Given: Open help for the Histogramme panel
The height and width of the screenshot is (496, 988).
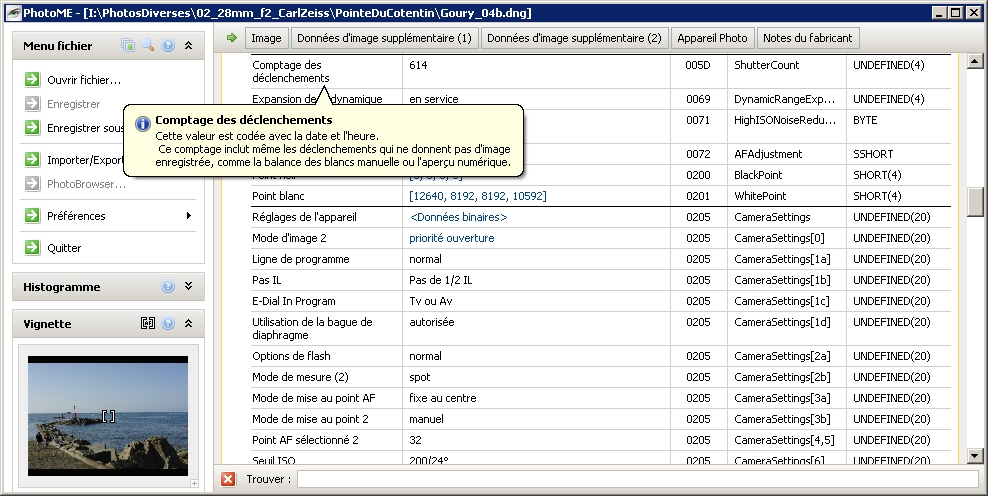Looking at the screenshot, I should point(168,286).
